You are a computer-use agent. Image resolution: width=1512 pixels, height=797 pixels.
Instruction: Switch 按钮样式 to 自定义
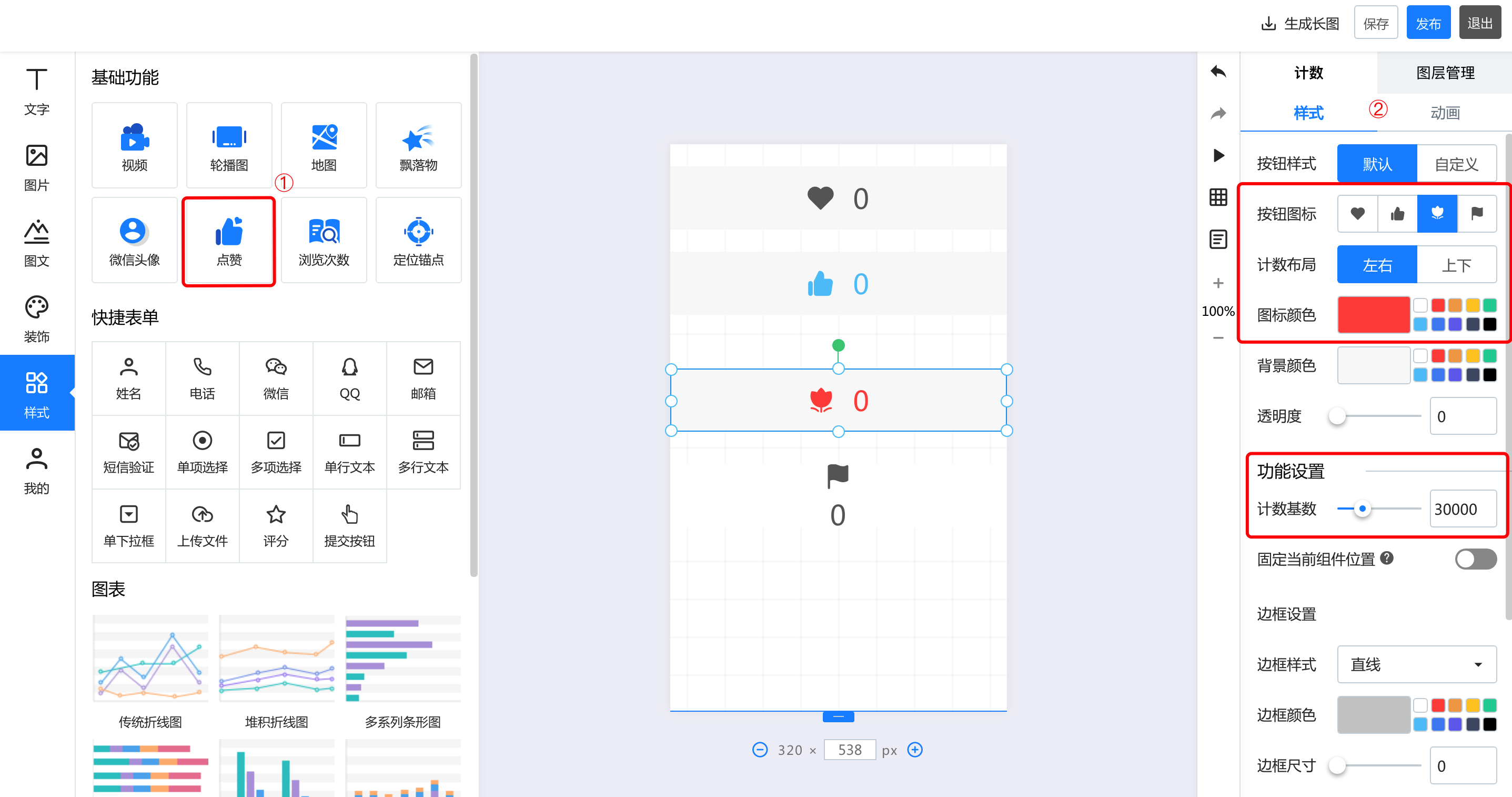tap(1456, 164)
